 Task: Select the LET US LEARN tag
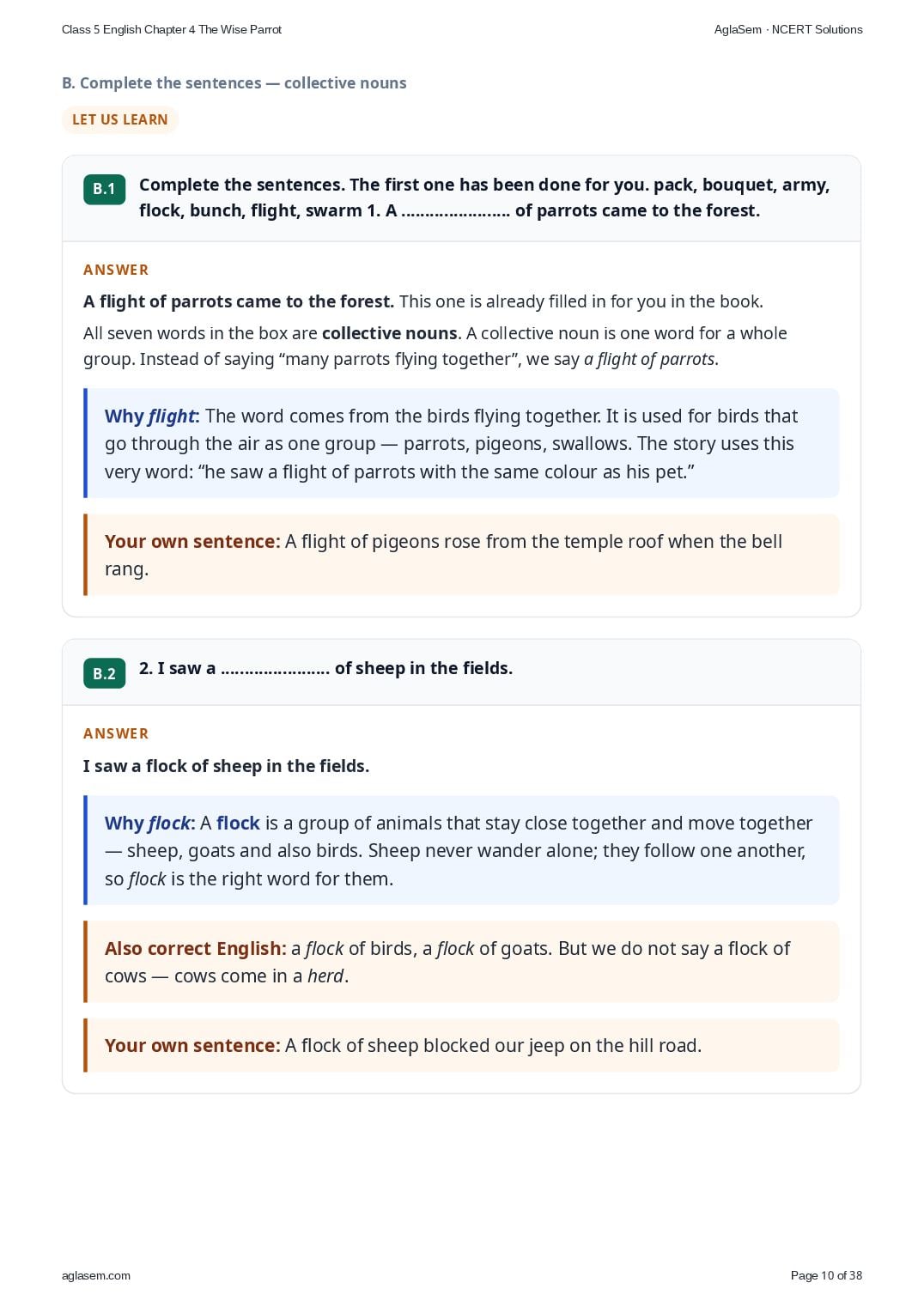point(119,119)
